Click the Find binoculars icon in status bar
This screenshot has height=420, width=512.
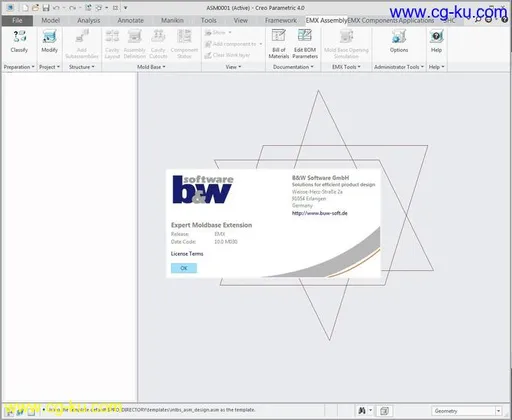362,411
